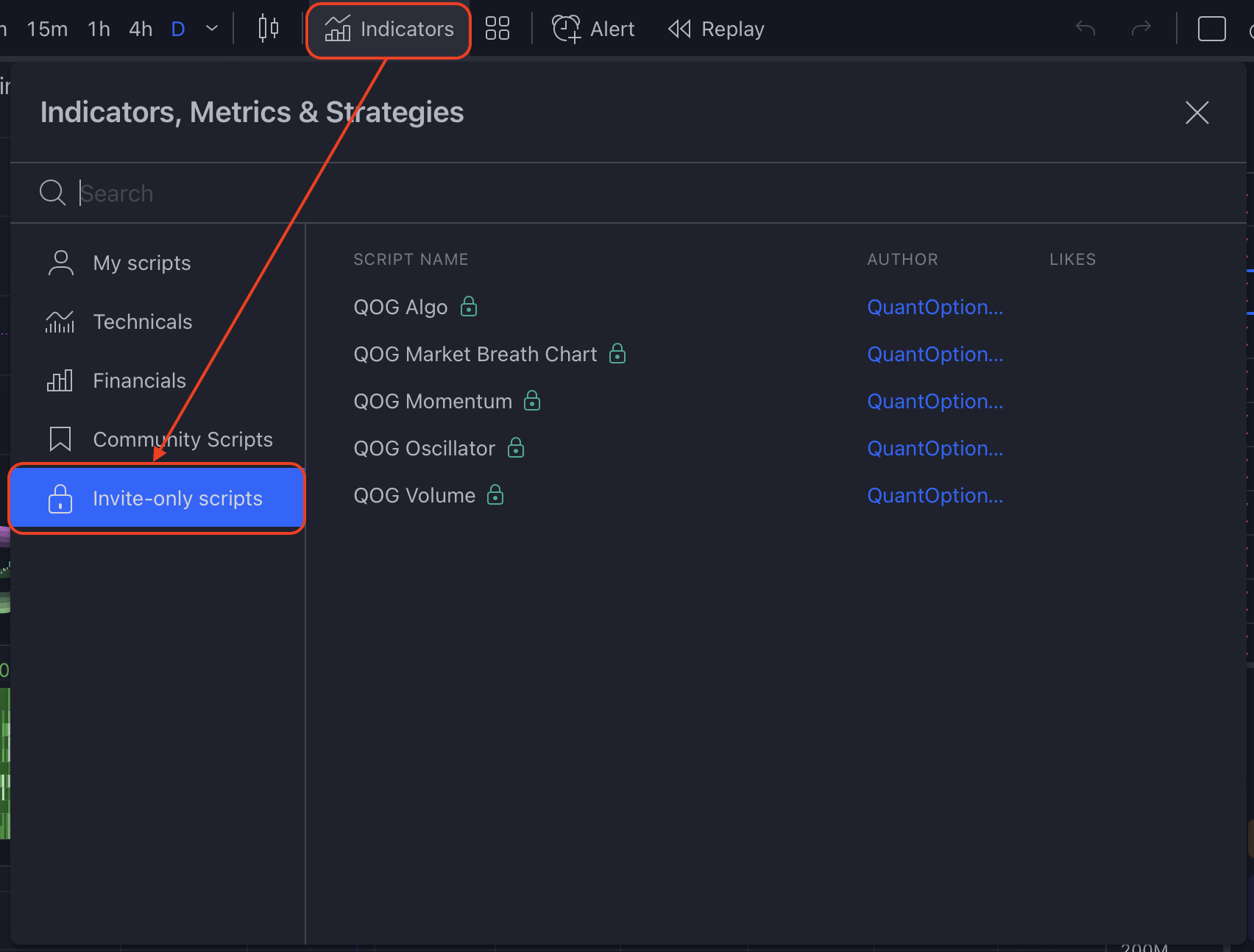Start bar Replay mode
This screenshot has width=1254, height=952.
(x=716, y=29)
